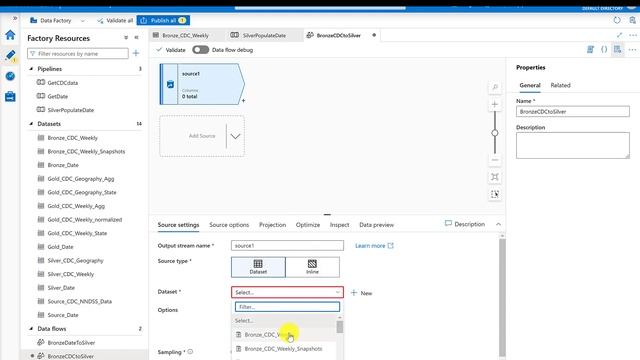Viewport: 640px width, 360px height.
Task: Open the Data Factory switcher dropdown
Action: (x=82, y=20)
